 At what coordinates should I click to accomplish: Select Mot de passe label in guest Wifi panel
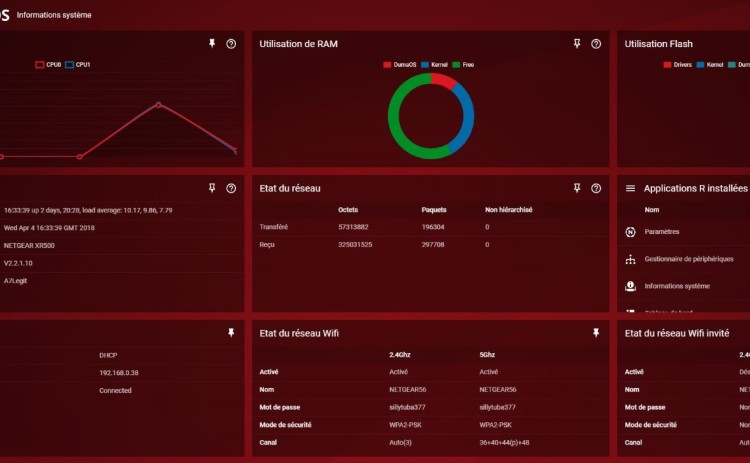645,407
